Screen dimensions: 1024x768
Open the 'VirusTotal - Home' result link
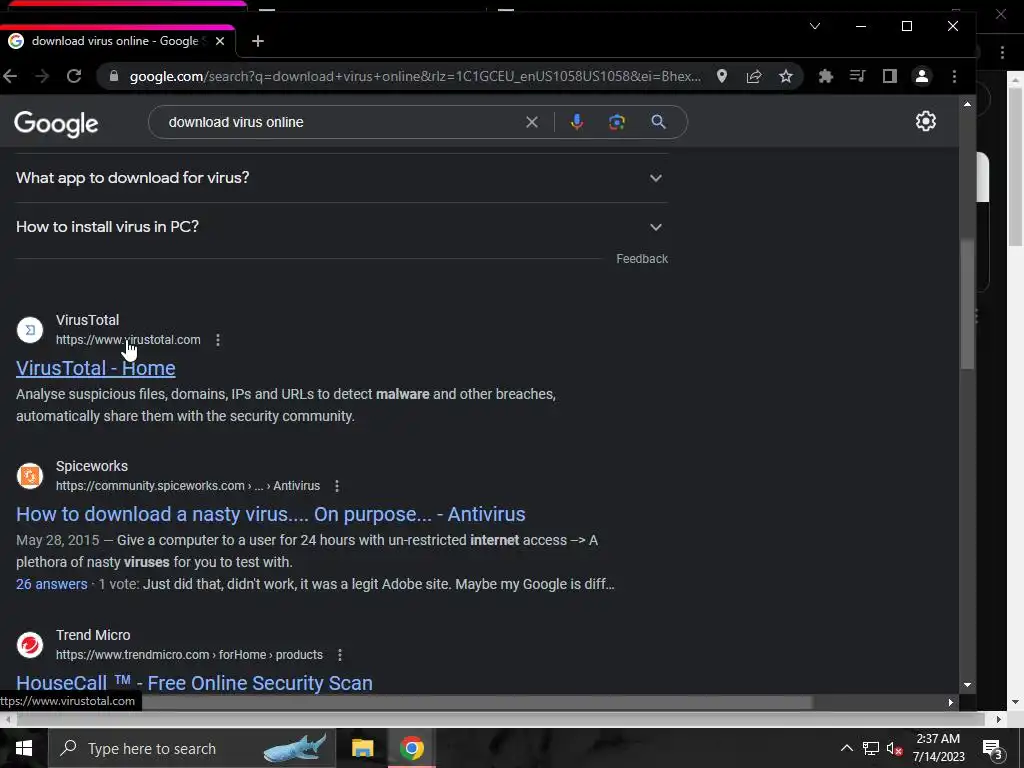tap(95, 368)
